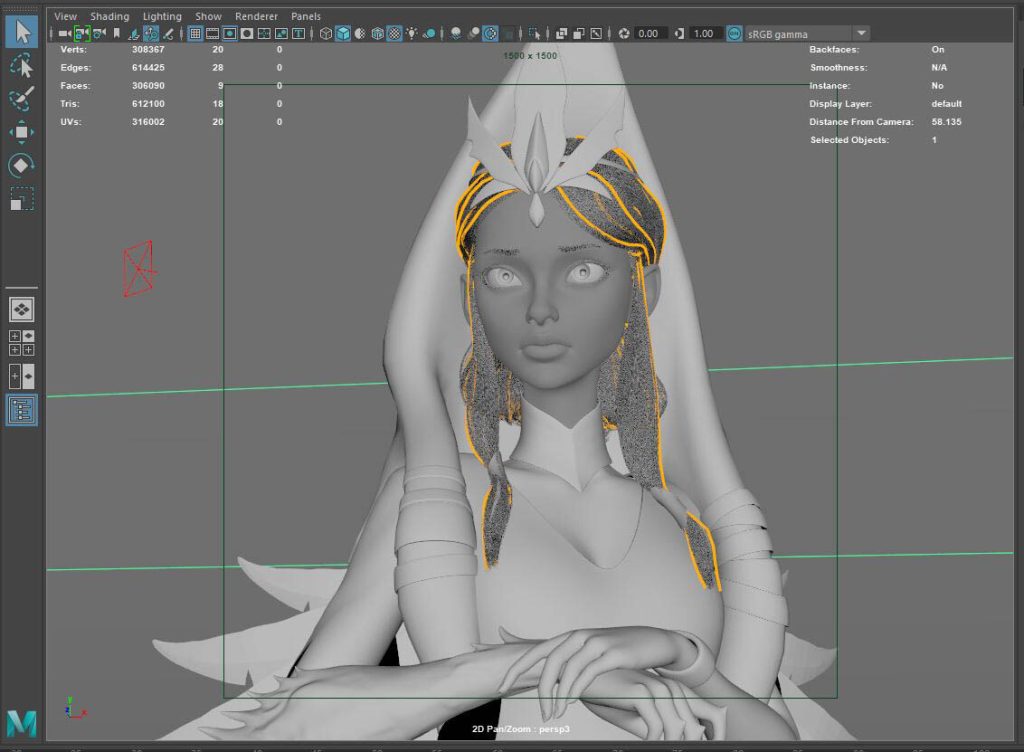Pick the Move tool
This screenshot has height=752, width=1024.
pos(22,132)
